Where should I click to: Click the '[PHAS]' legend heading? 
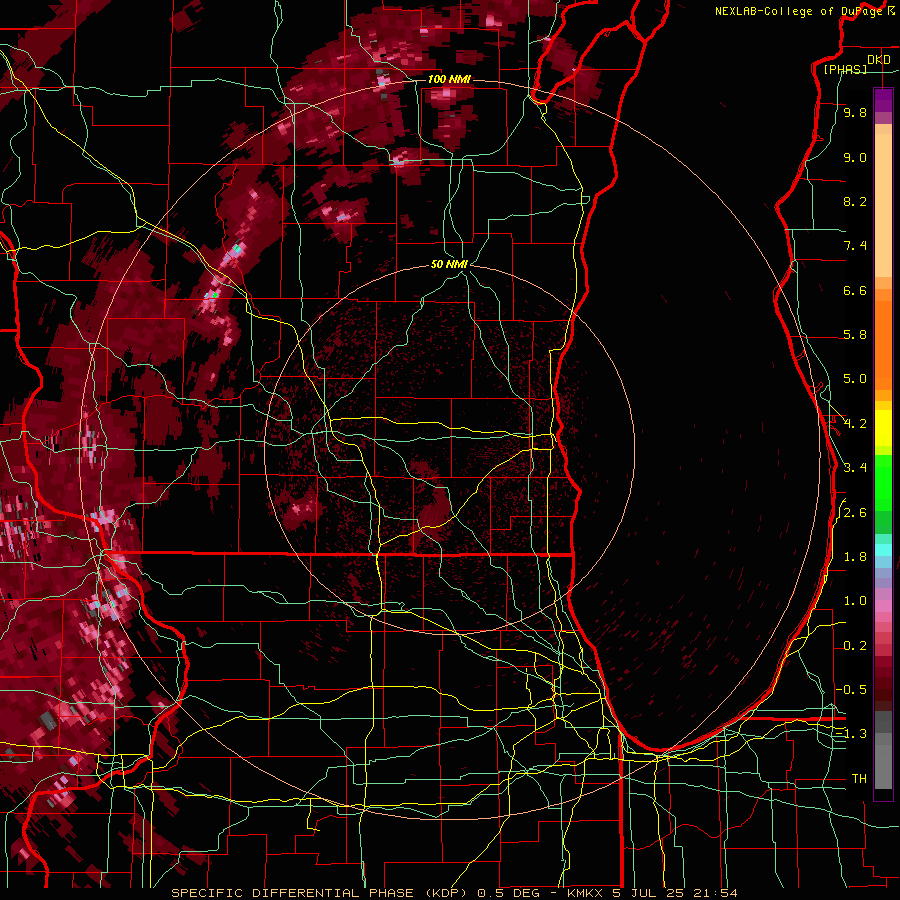[x=845, y=69]
